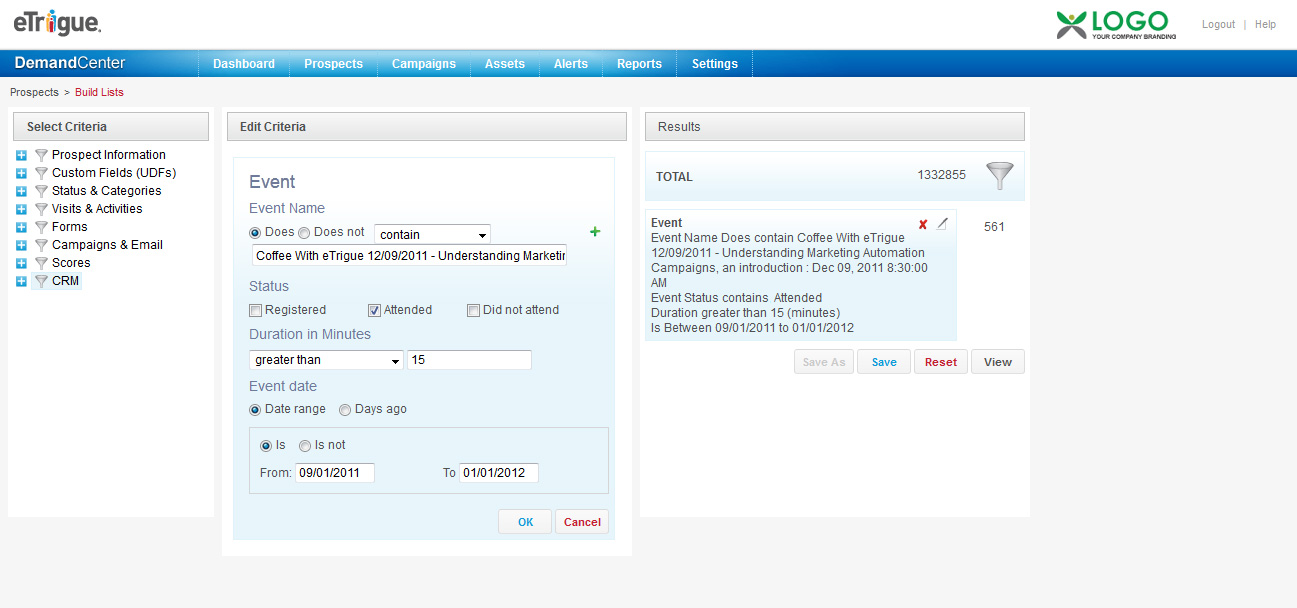
Task: Click filter icon next to Custom Fields (UDFs)
Action: click(41, 173)
